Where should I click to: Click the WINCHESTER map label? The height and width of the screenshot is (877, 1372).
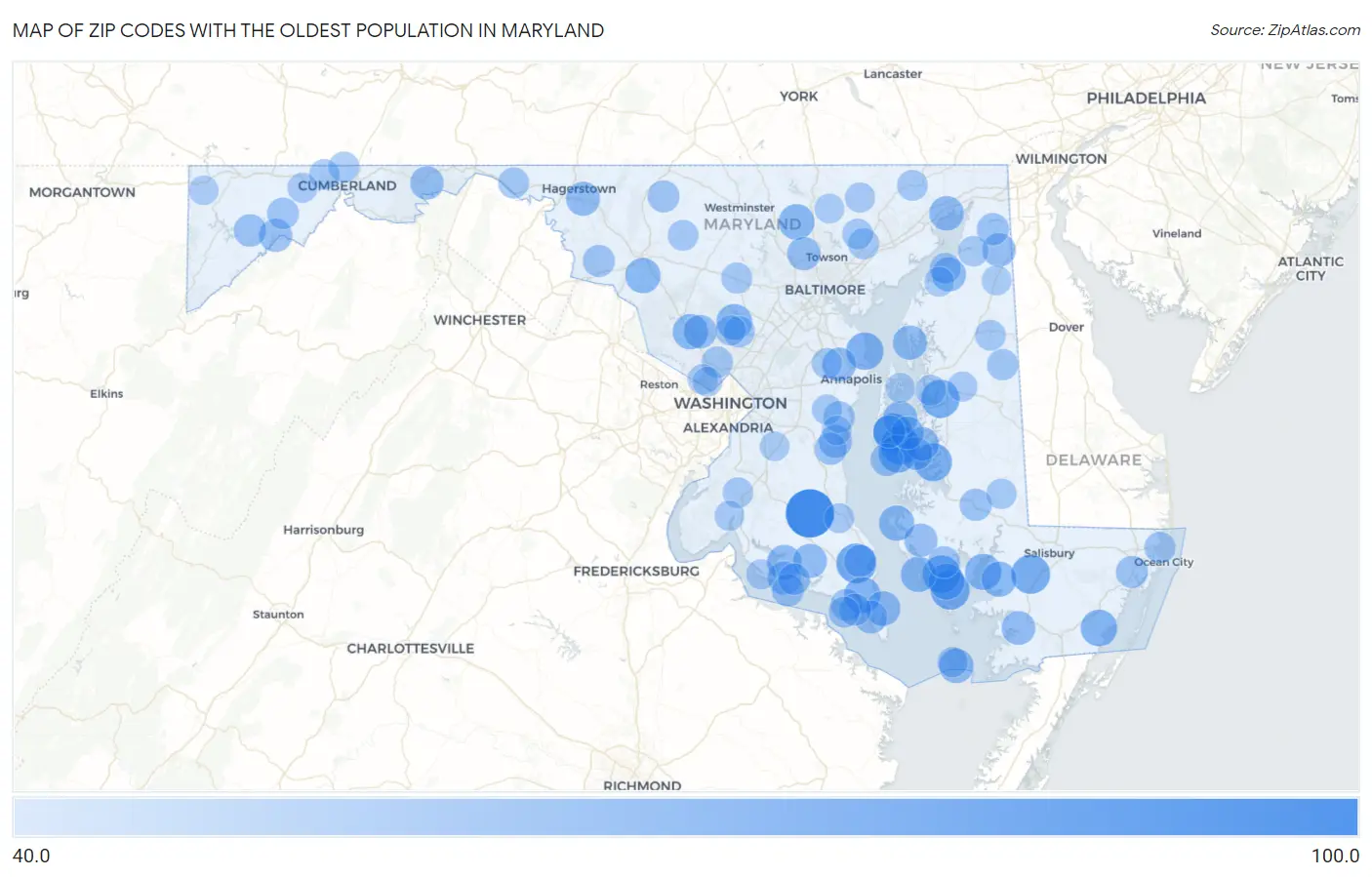click(x=479, y=320)
